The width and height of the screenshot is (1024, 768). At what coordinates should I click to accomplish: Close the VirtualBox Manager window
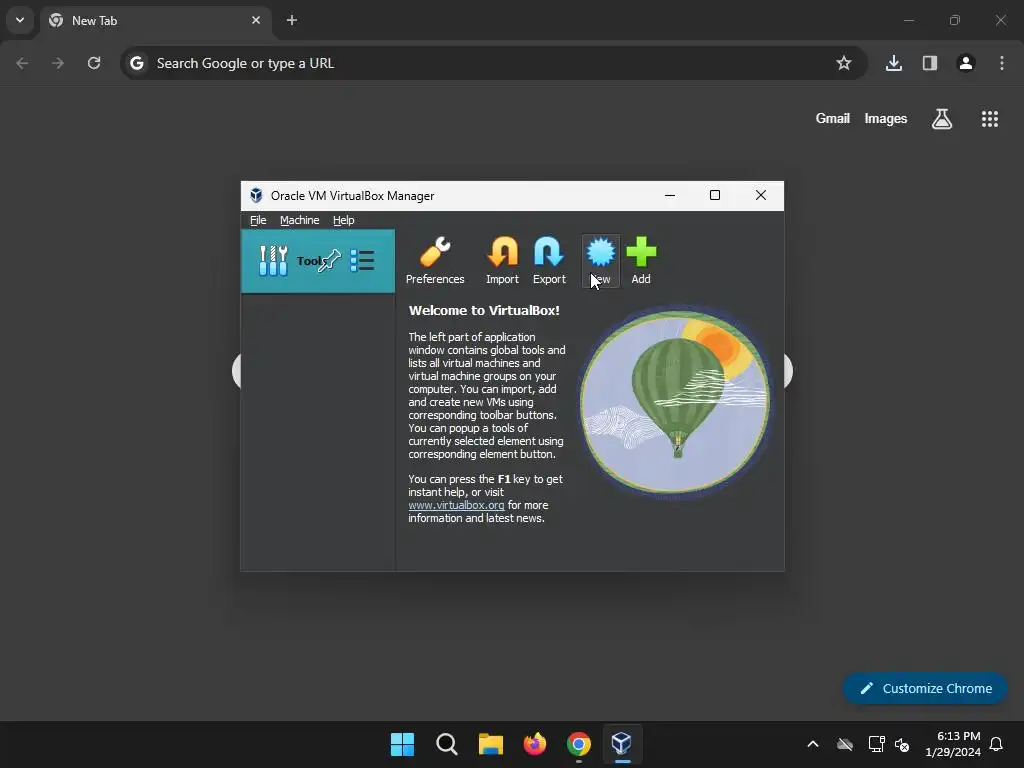tap(761, 195)
